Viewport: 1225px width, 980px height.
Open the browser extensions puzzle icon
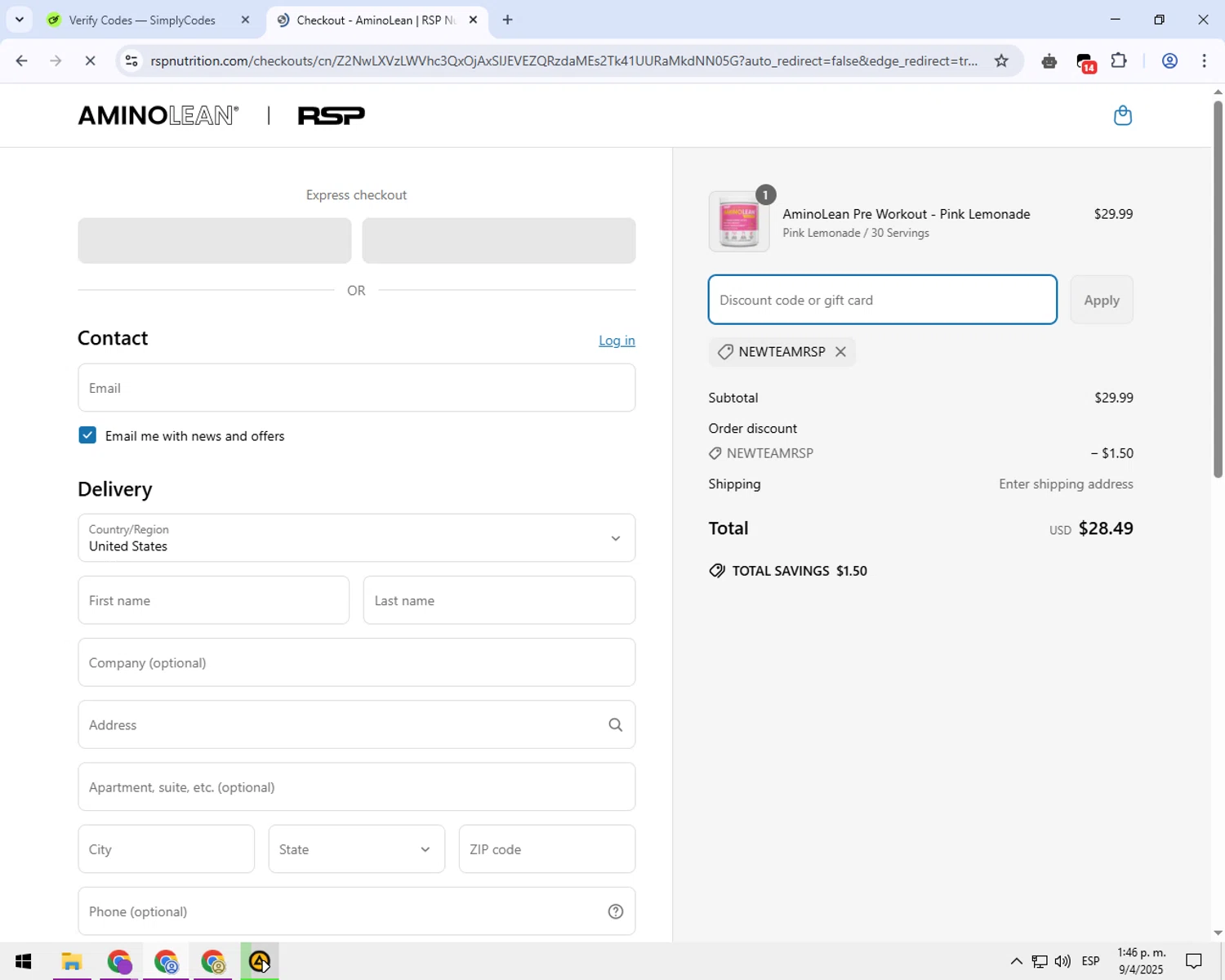coord(1119,60)
